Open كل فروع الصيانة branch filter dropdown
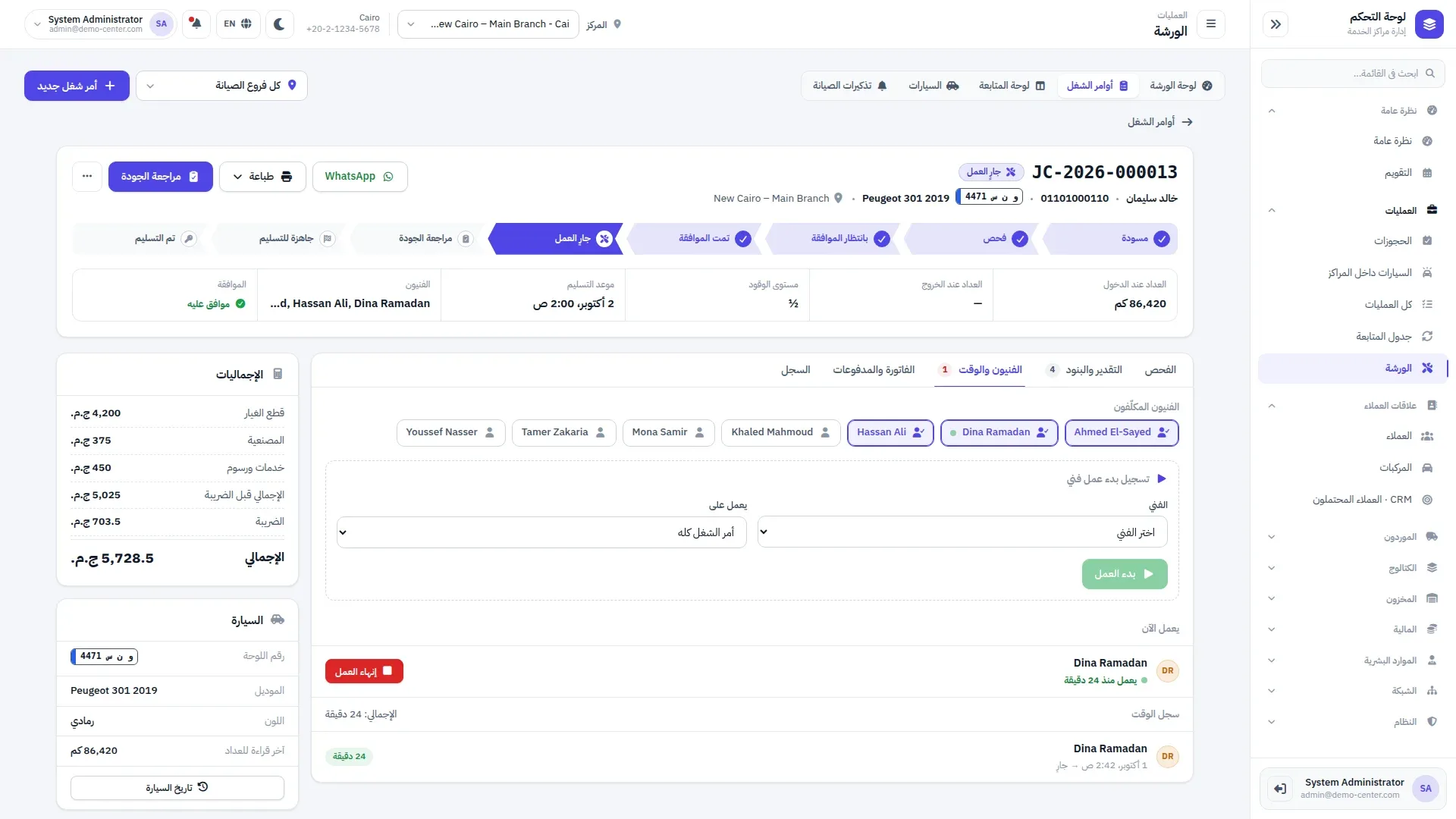This screenshot has width=1456, height=819. click(221, 86)
